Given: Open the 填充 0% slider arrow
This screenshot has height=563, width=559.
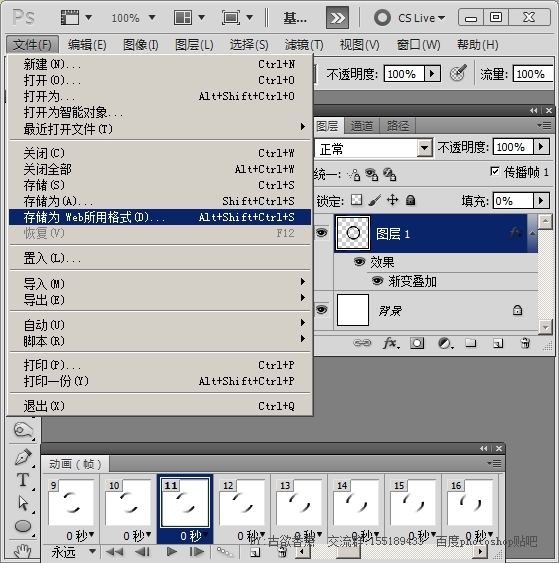Looking at the screenshot, I should coord(541,200).
